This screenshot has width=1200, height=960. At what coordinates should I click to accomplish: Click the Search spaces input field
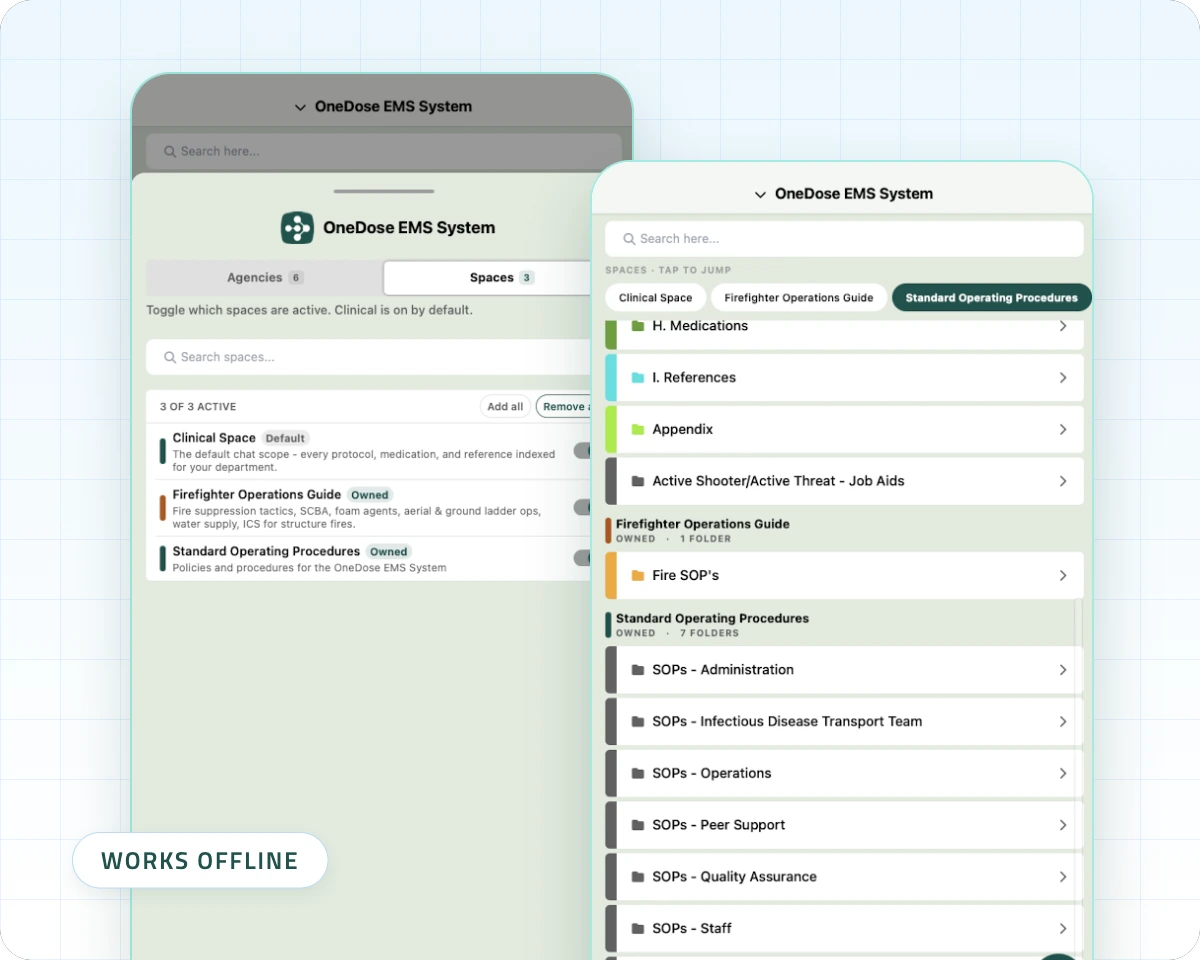point(370,357)
